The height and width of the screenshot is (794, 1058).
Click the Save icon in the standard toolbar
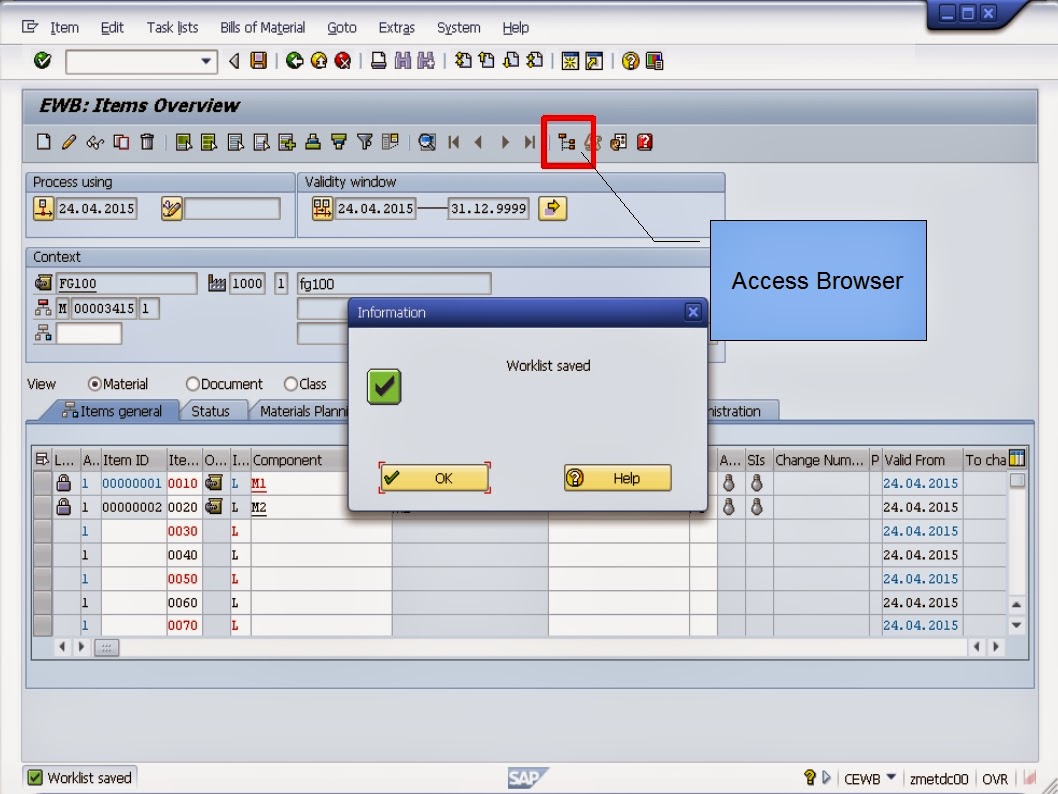[257, 61]
